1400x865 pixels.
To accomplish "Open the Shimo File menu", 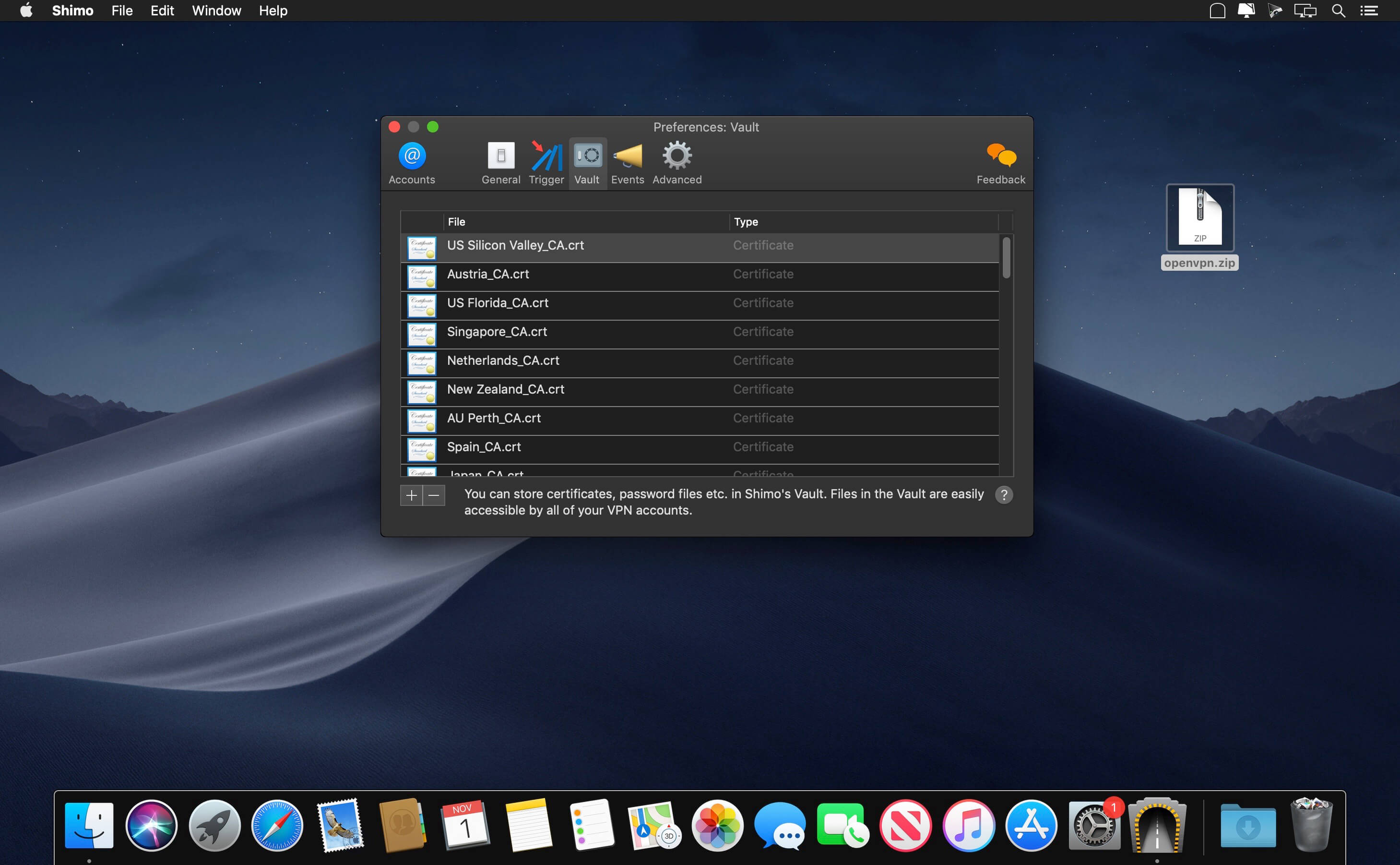I will click(x=122, y=11).
